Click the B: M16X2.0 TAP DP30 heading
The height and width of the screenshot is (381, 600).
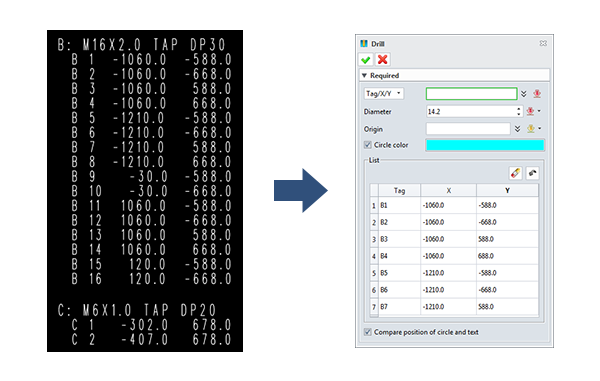[141, 45]
